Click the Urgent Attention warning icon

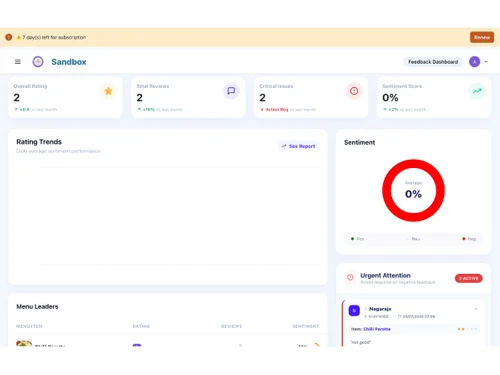pos(350,277)
